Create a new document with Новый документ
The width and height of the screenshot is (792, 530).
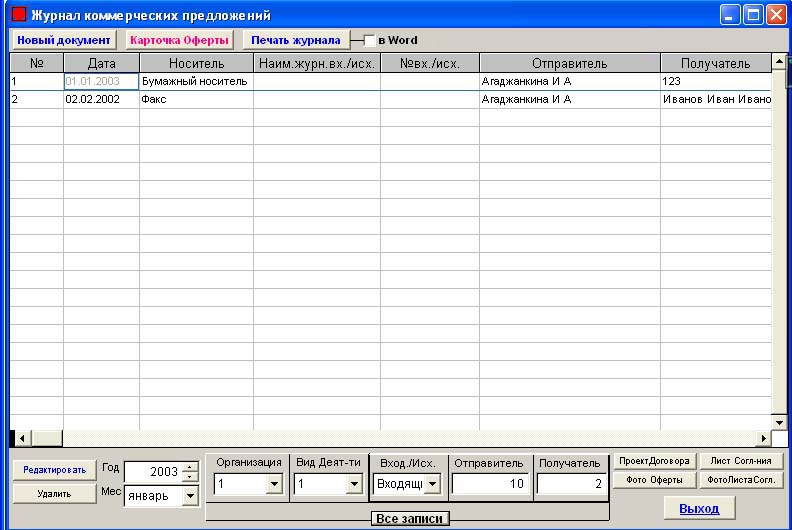coord(64,40)
